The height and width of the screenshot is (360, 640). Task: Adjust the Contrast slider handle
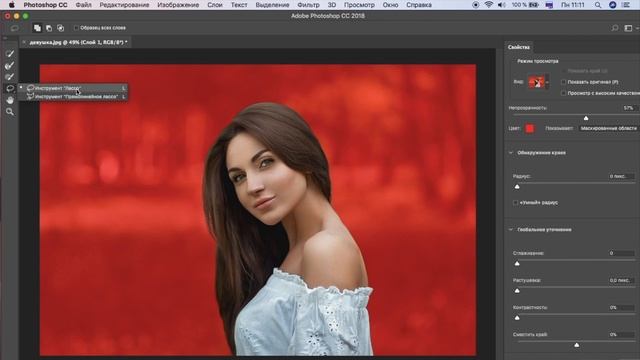(517, 318)
